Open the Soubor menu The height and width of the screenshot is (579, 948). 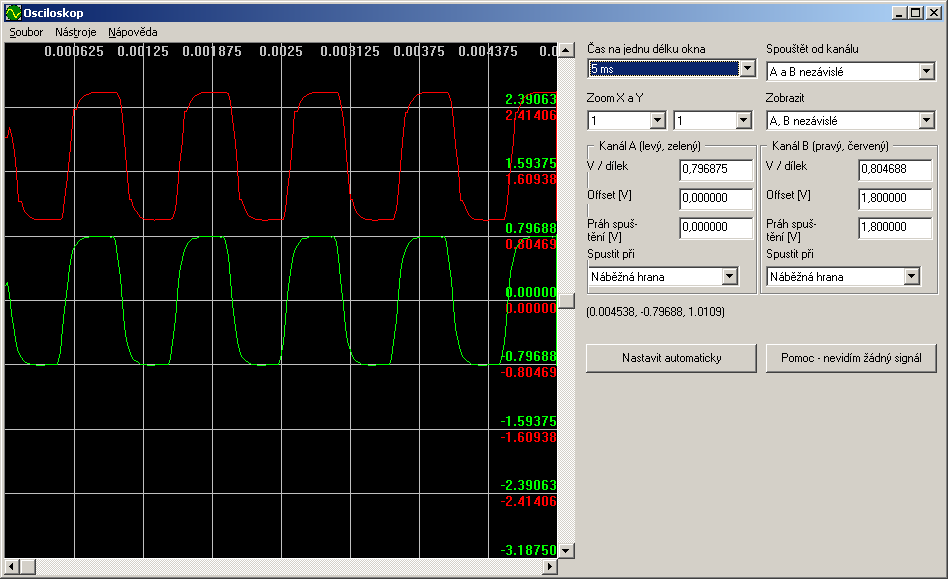[x=26, y=32]
